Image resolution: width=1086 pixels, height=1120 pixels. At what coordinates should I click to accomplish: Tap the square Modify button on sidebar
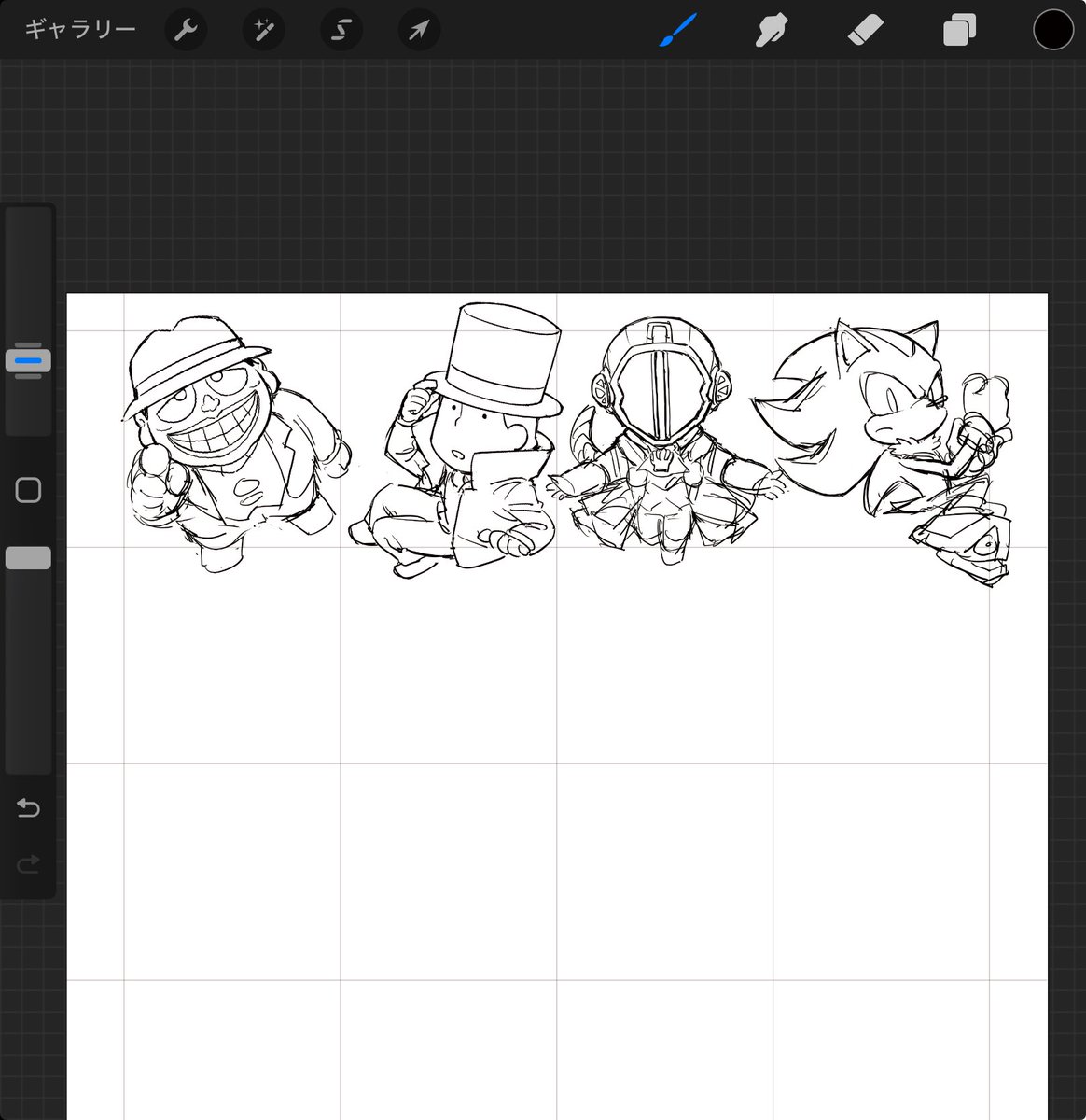pos(28,490)
